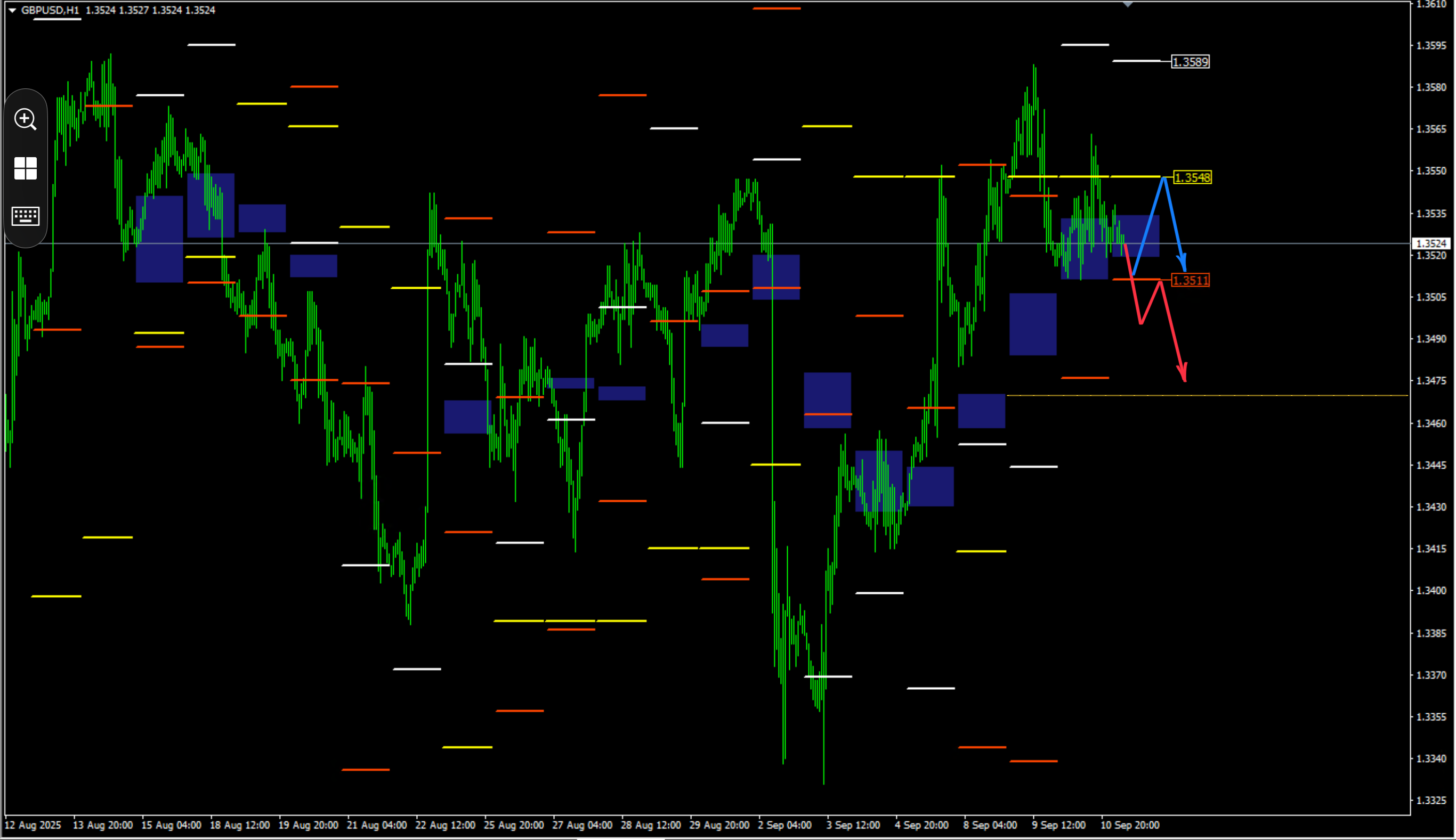
Task: Click the 1.3595 price scale value
Action: point(1432,46)
